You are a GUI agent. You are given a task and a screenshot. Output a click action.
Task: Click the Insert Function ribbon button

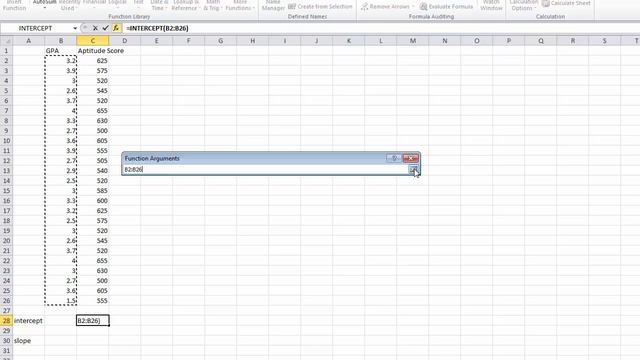click(14, 5)
